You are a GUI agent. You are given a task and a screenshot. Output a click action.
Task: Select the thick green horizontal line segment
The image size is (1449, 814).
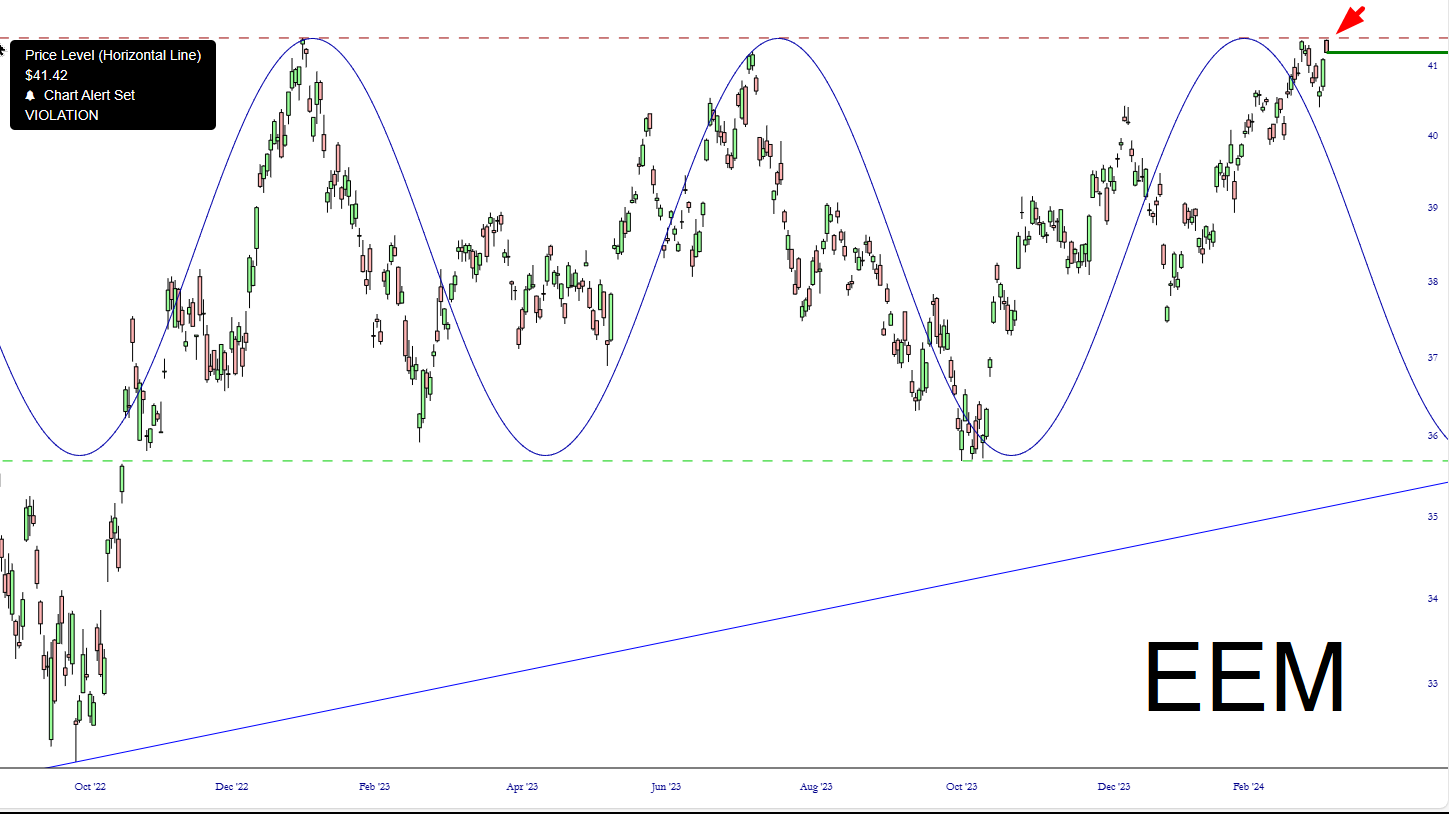tap(1388, 52)
